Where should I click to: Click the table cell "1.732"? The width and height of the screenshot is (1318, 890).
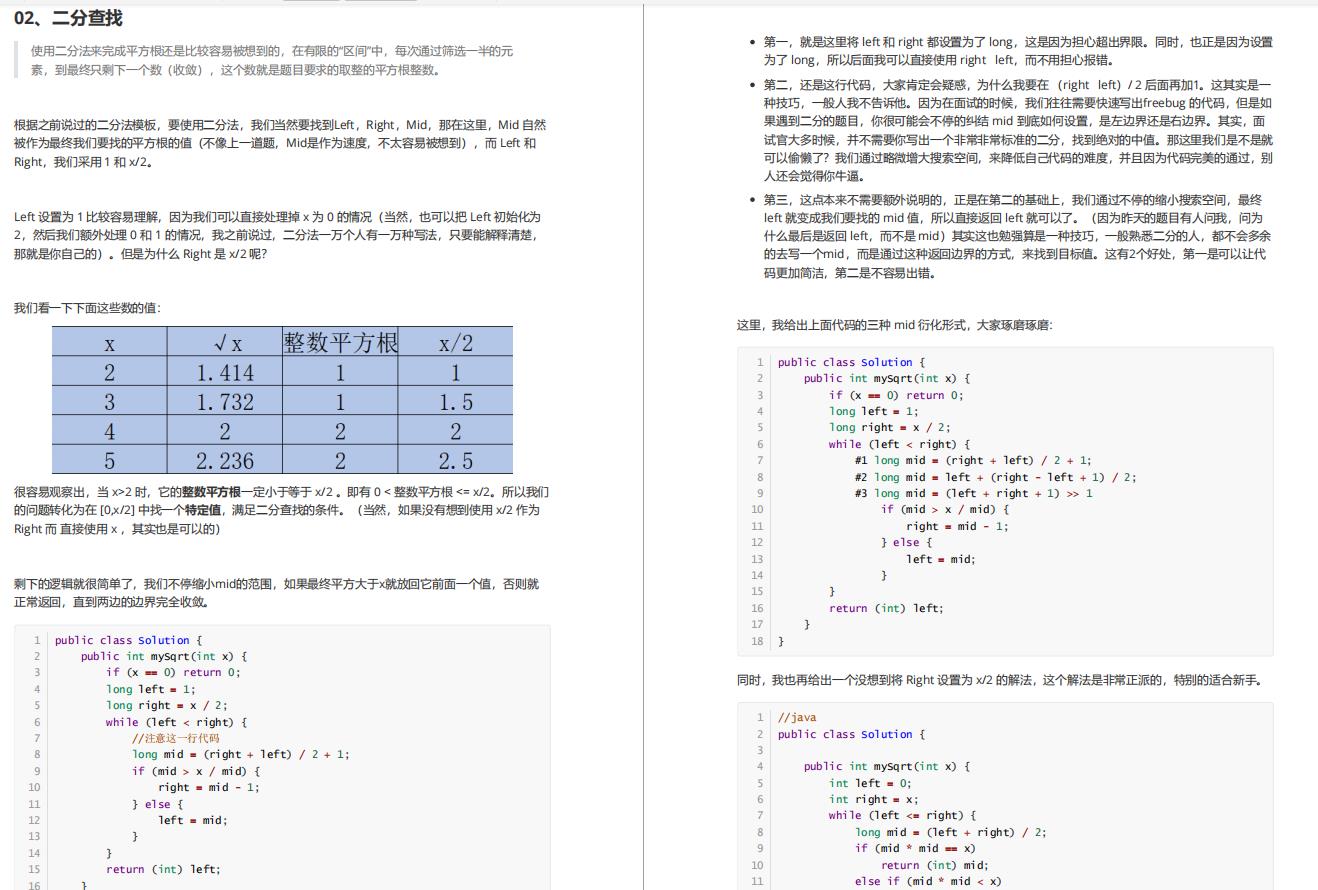225,401
